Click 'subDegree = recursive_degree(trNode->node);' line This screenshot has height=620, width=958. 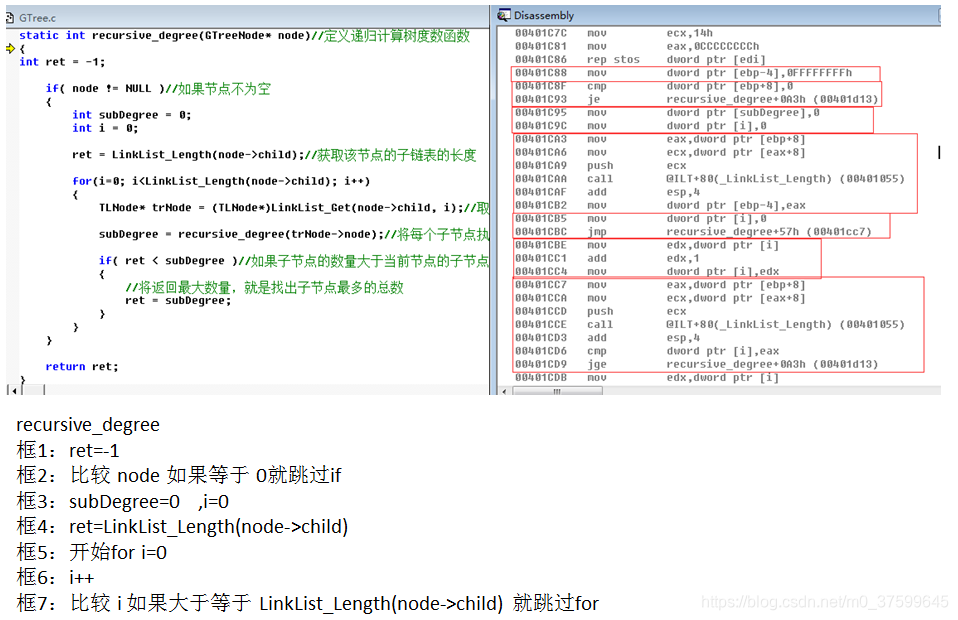click(294, 234)
